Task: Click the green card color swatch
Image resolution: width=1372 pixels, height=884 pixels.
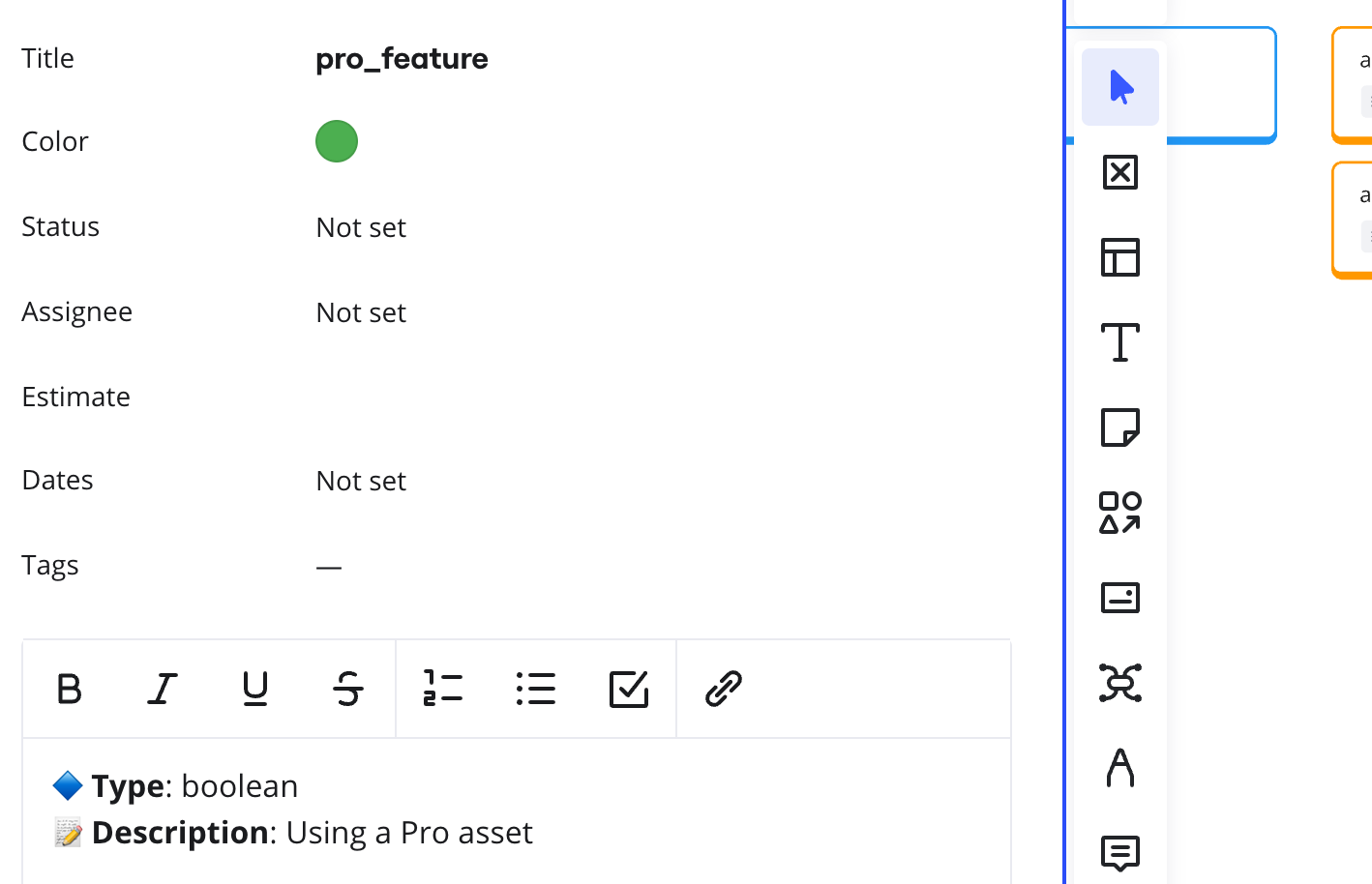Action: click(337, 141)
